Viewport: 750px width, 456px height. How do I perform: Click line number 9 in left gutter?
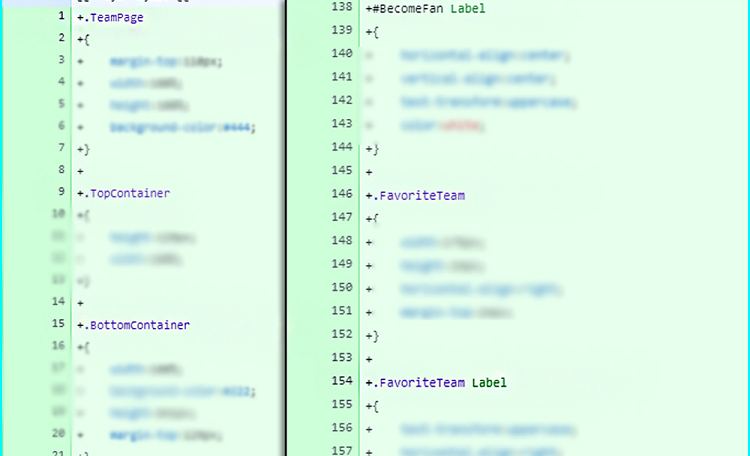pos(61,192)
